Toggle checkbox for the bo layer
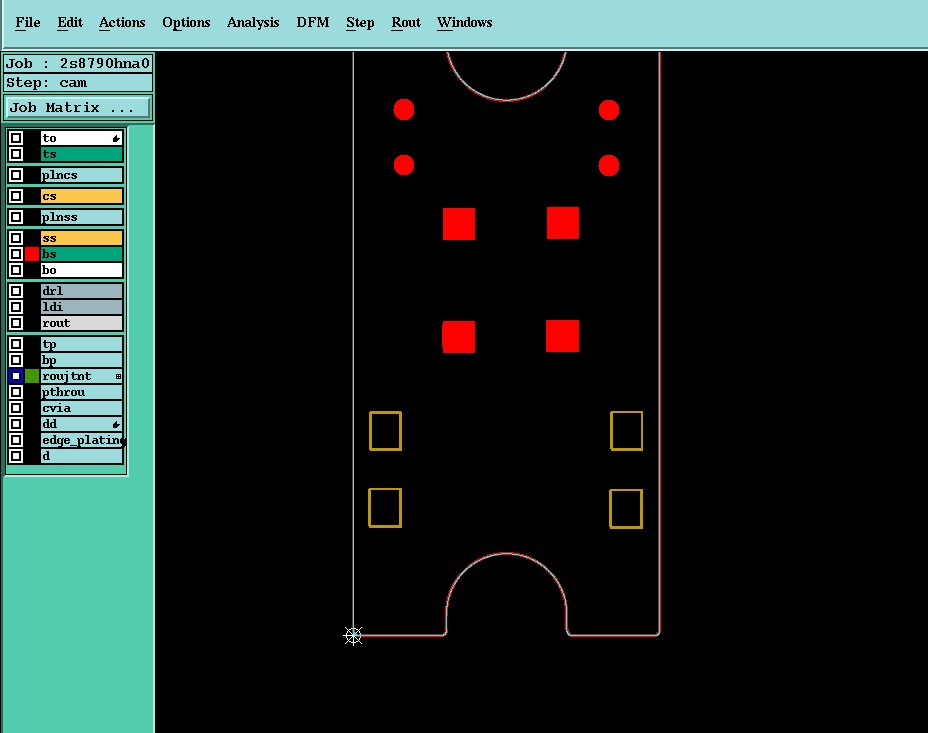Image resolution: width=928 pixels, height=733 pixels. click(16, 270)
